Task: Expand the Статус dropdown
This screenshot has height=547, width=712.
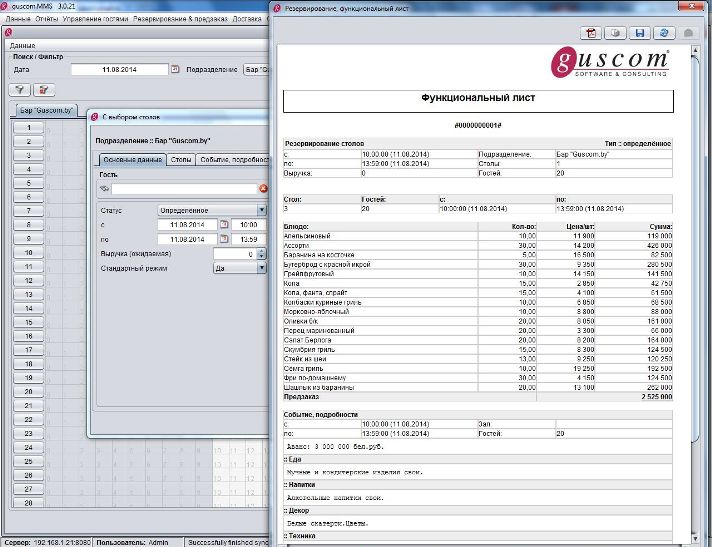Action: (x=262, y=211)
